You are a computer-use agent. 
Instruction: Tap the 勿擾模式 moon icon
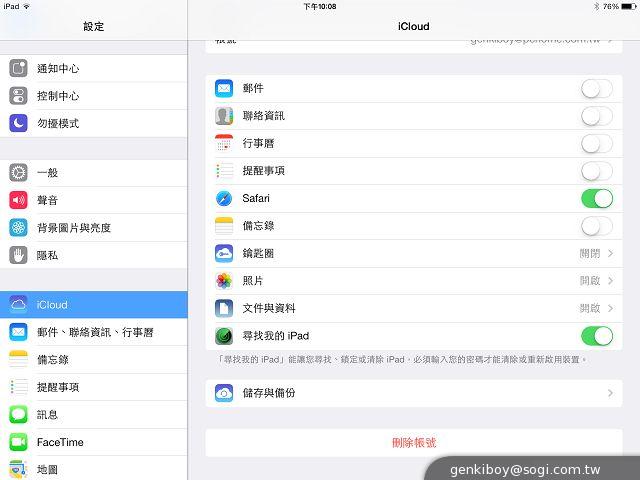click(x=18, y=123)
